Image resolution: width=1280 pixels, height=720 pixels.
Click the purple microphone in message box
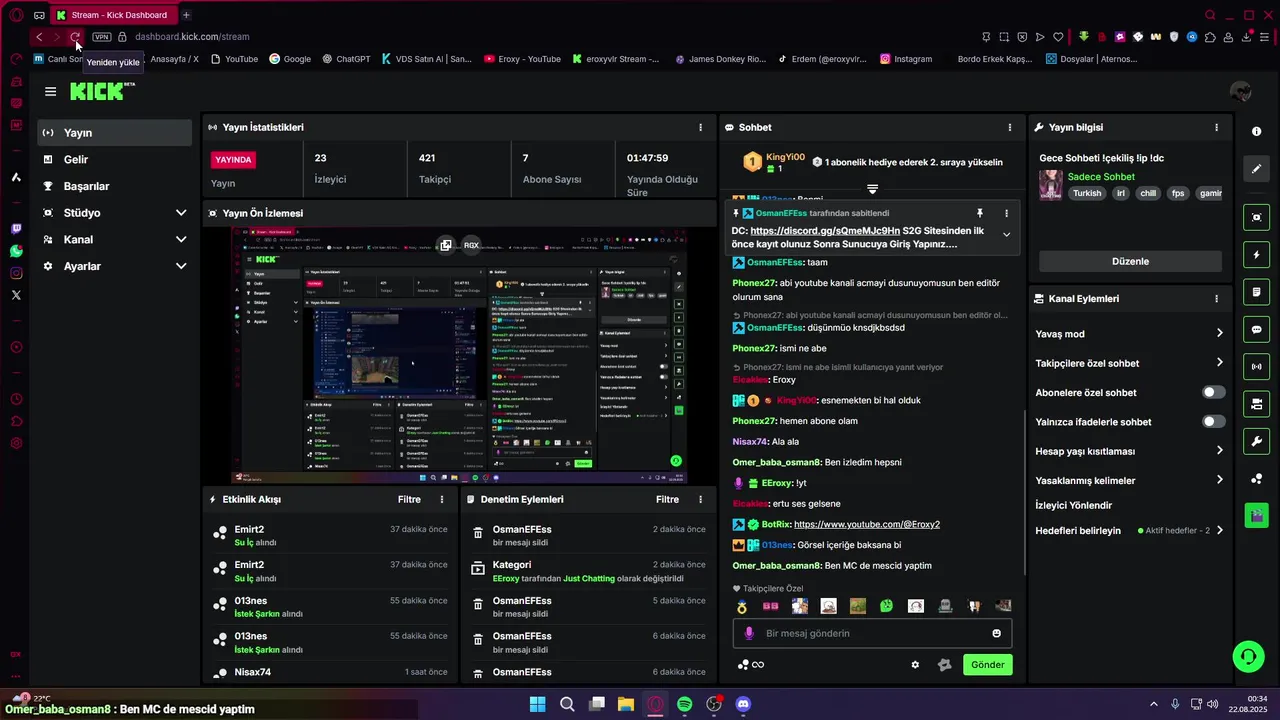749,633
